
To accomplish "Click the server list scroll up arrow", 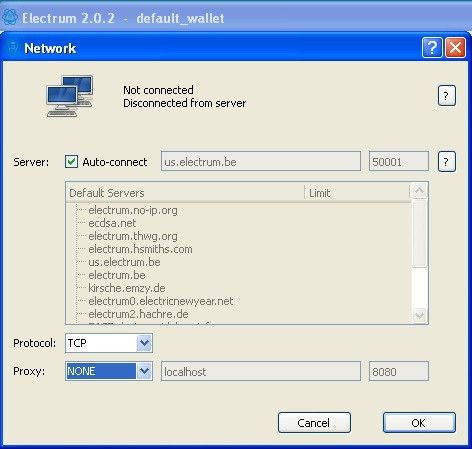I will click(x=419, y=191).
